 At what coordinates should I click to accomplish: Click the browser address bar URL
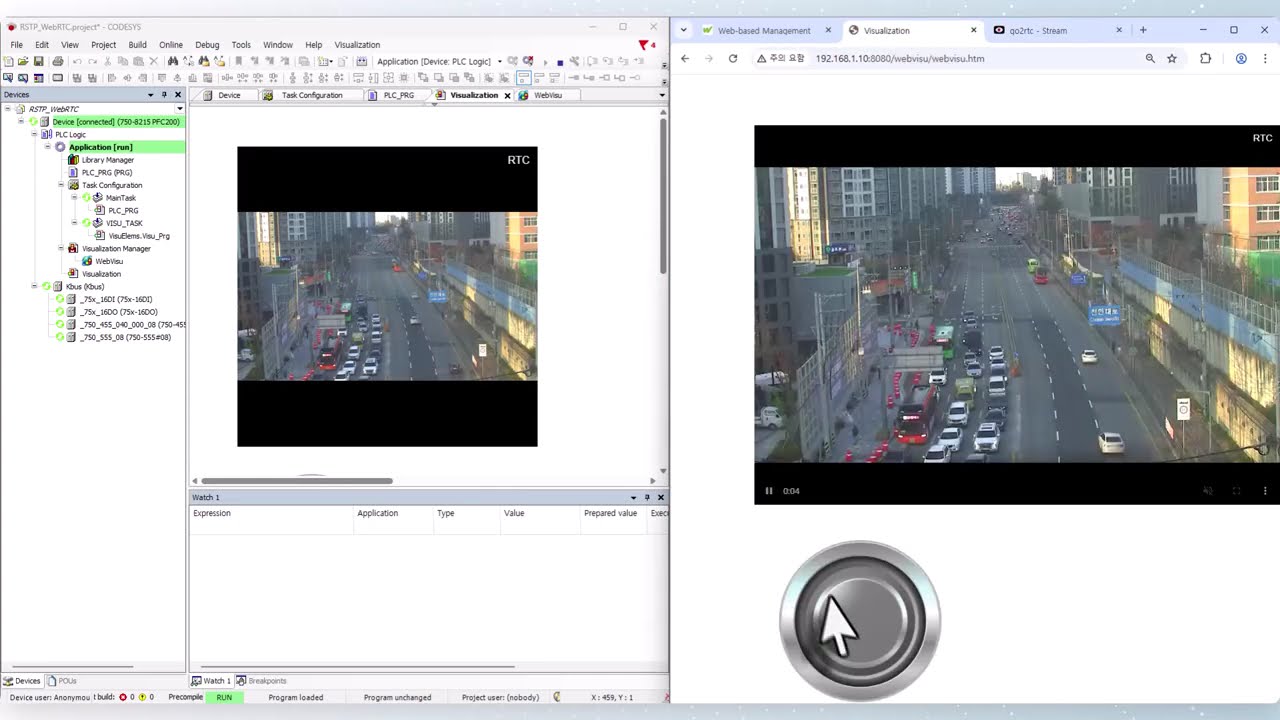coord(900,58)
